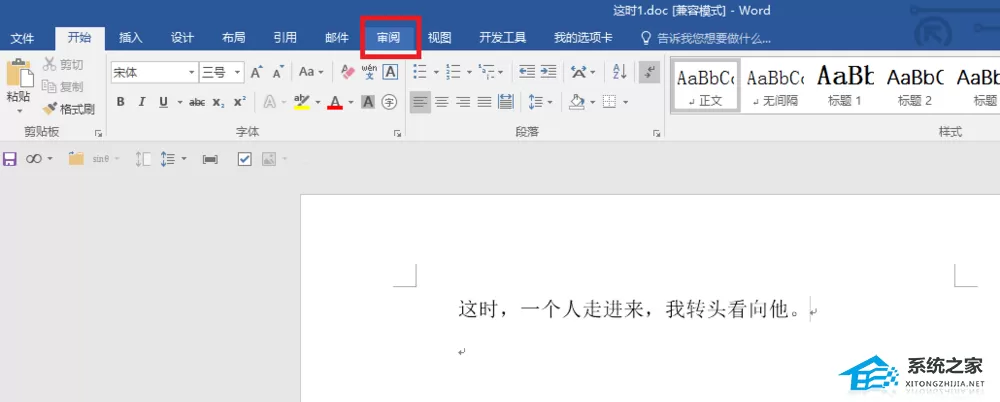Expand the line spacing dropdown arrow
Screen dimensions: 1000x402
coord(550,102)
